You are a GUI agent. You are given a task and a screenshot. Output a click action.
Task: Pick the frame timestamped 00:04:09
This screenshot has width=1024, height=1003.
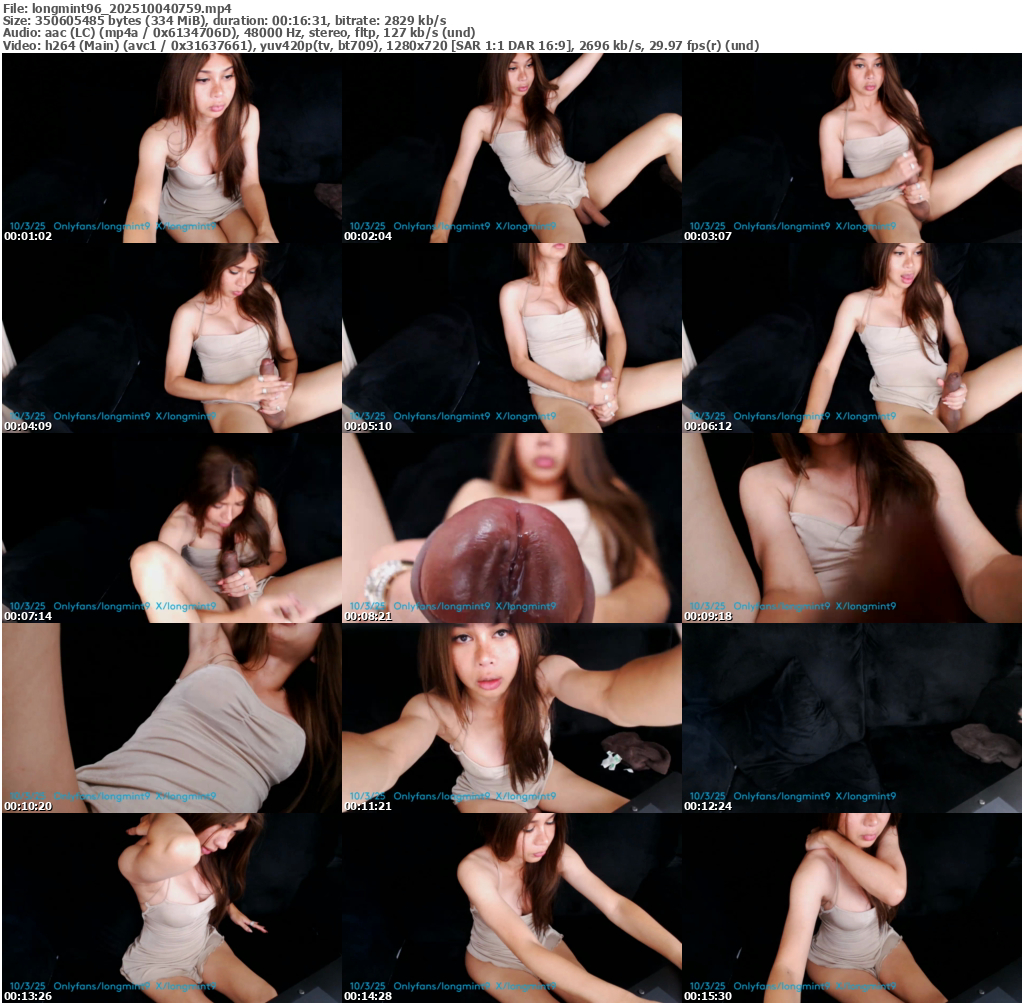pyautogui.click(x=171, y=337)
